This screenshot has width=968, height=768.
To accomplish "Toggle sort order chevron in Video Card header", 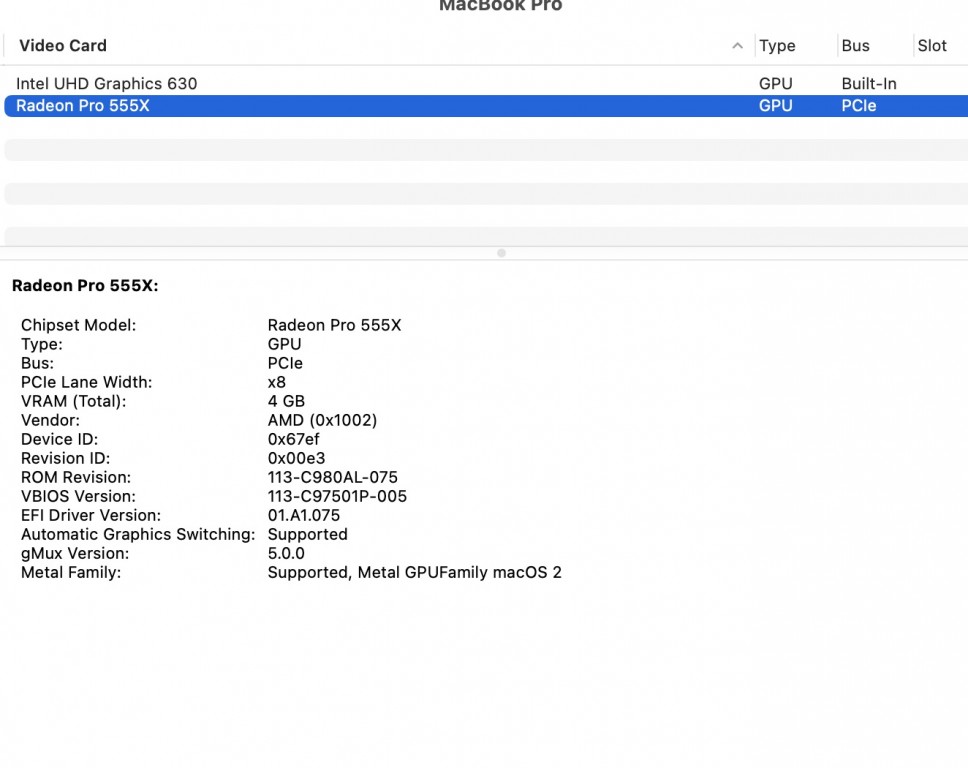I will point(737,46).
